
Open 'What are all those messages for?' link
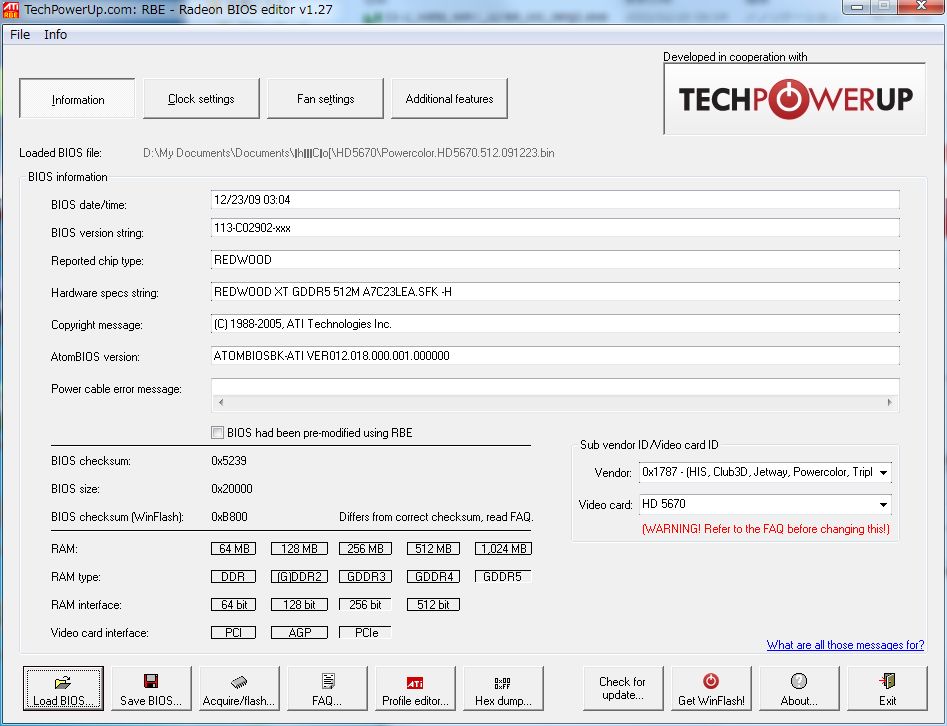click(x=845, y=644)
